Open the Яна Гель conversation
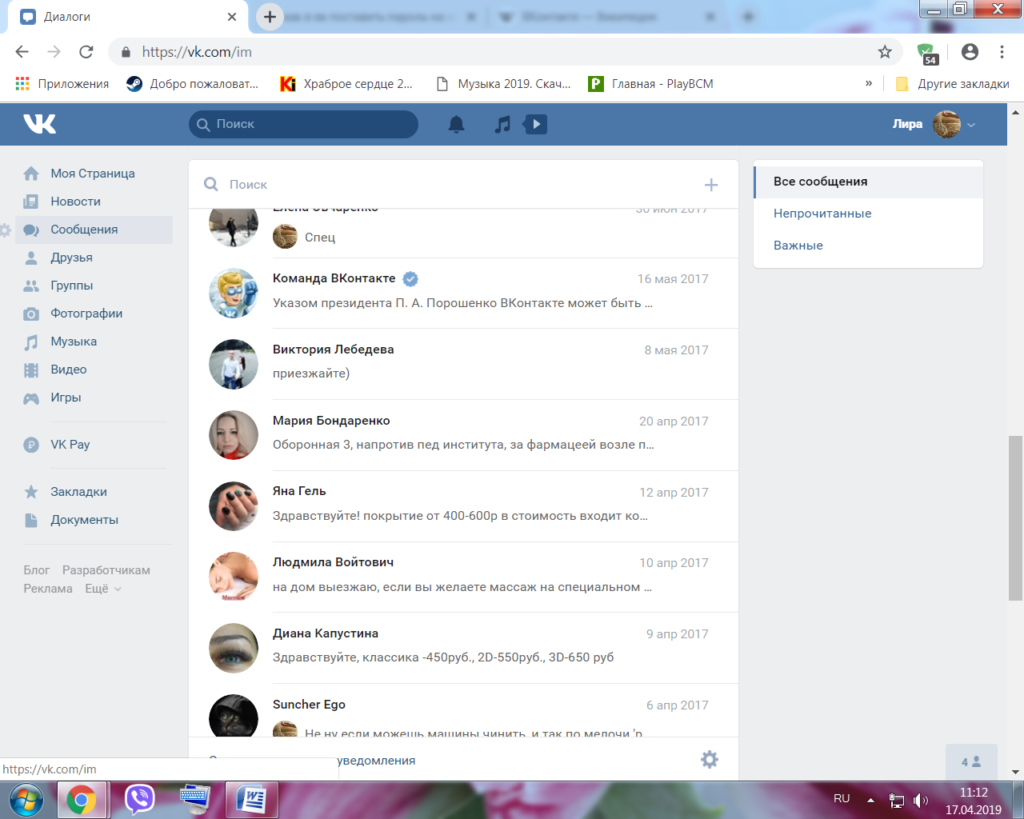 [x=464, y=507]
